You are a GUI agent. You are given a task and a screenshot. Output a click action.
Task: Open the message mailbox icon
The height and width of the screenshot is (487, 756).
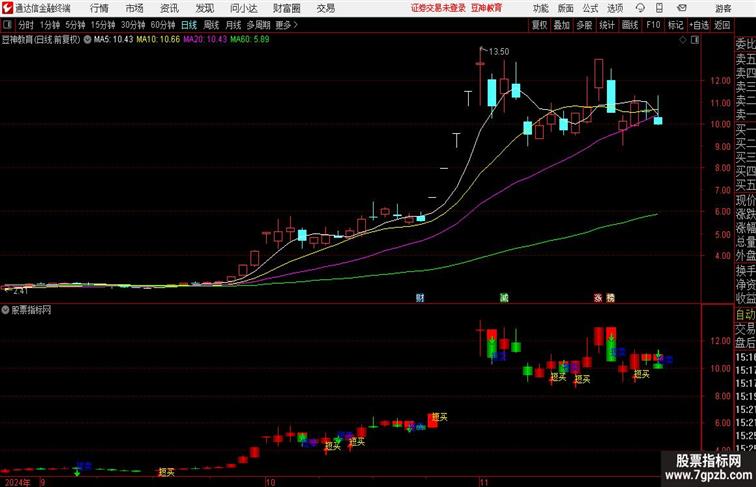[682, 8]
